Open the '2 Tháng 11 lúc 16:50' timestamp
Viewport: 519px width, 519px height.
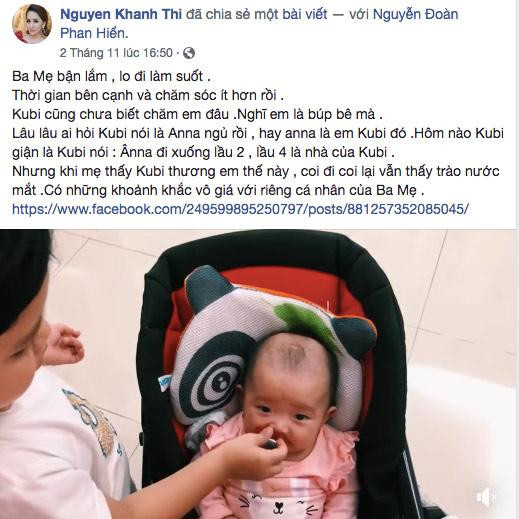pos(116,53)
